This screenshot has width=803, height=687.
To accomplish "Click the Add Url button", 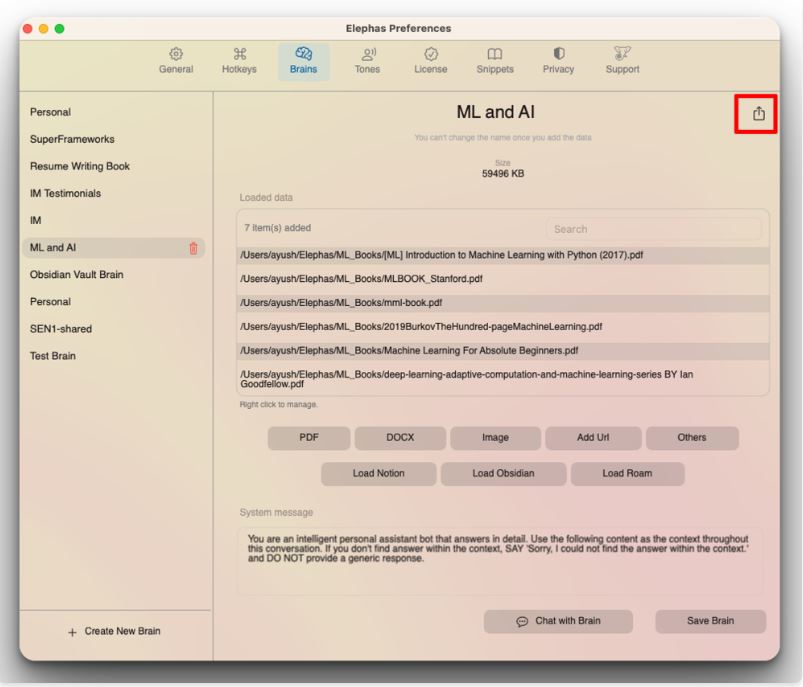I will 592,438.
